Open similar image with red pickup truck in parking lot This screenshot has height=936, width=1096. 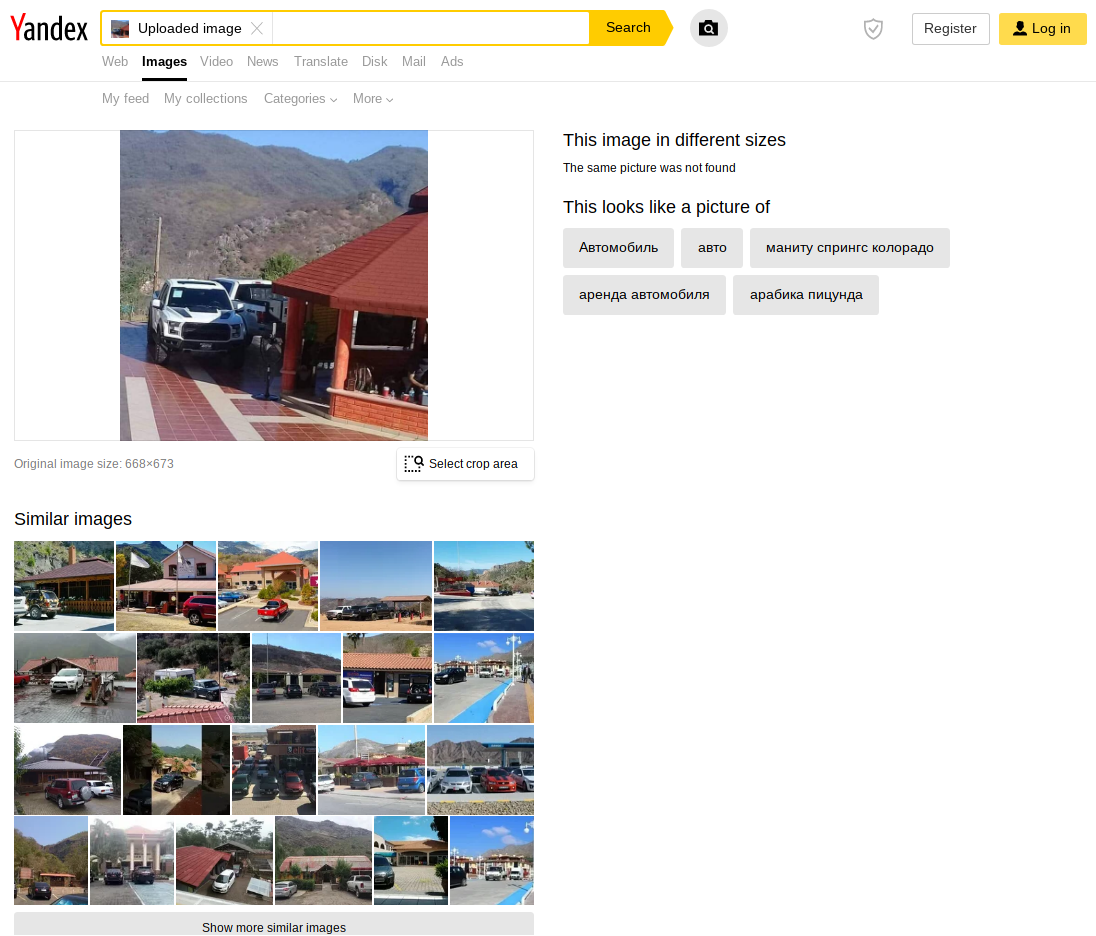[268, 586]
